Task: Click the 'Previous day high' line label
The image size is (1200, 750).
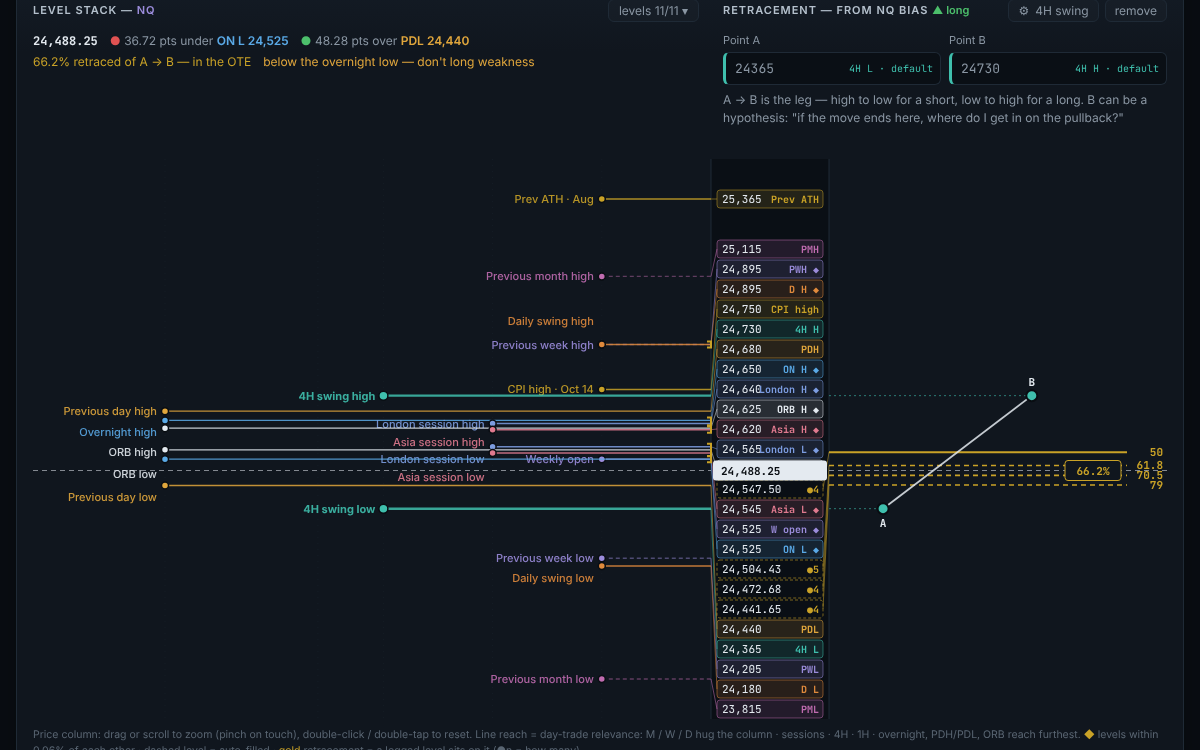Action: 110,411
